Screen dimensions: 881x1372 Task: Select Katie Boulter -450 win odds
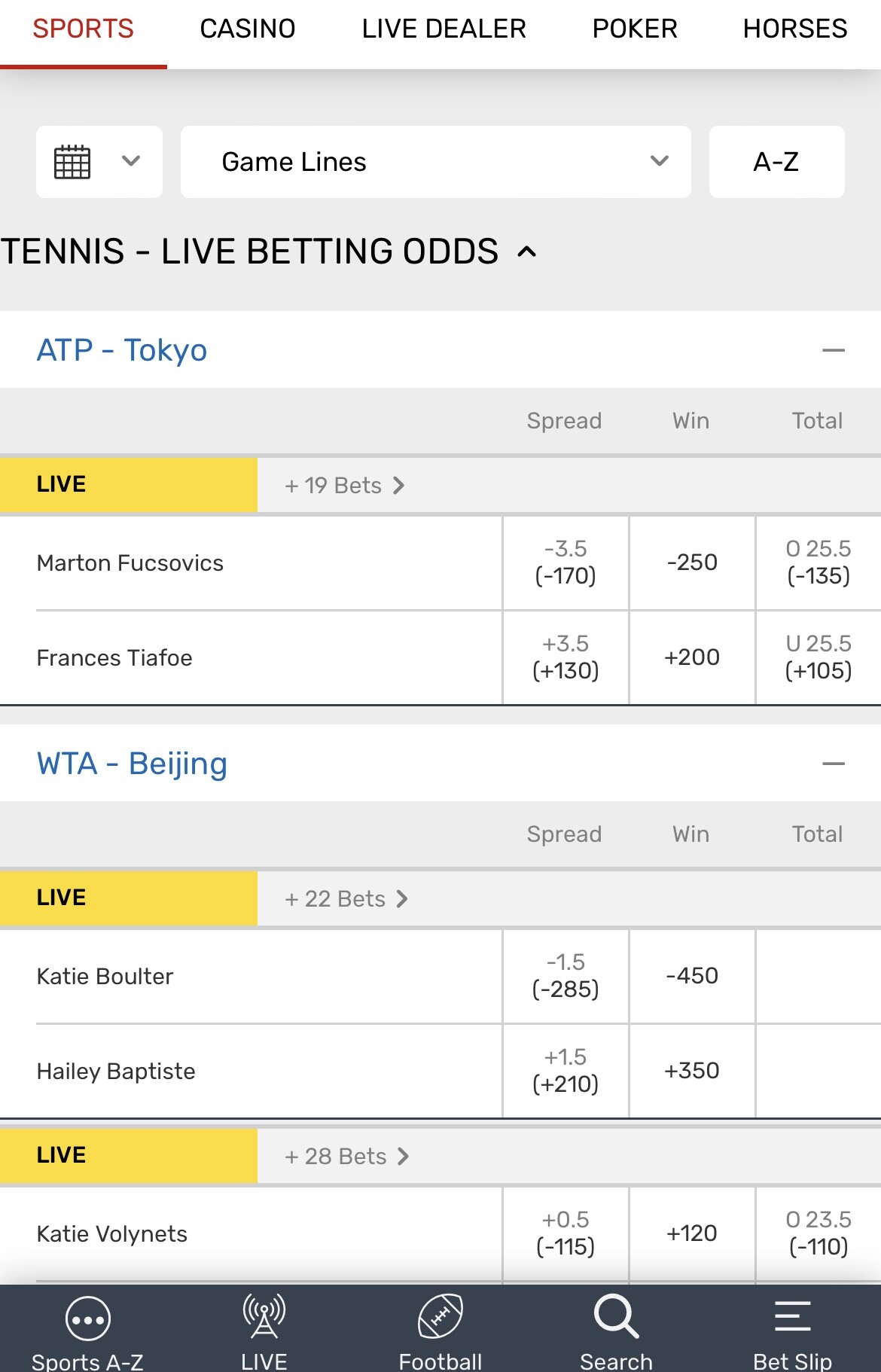pos(692,976)
